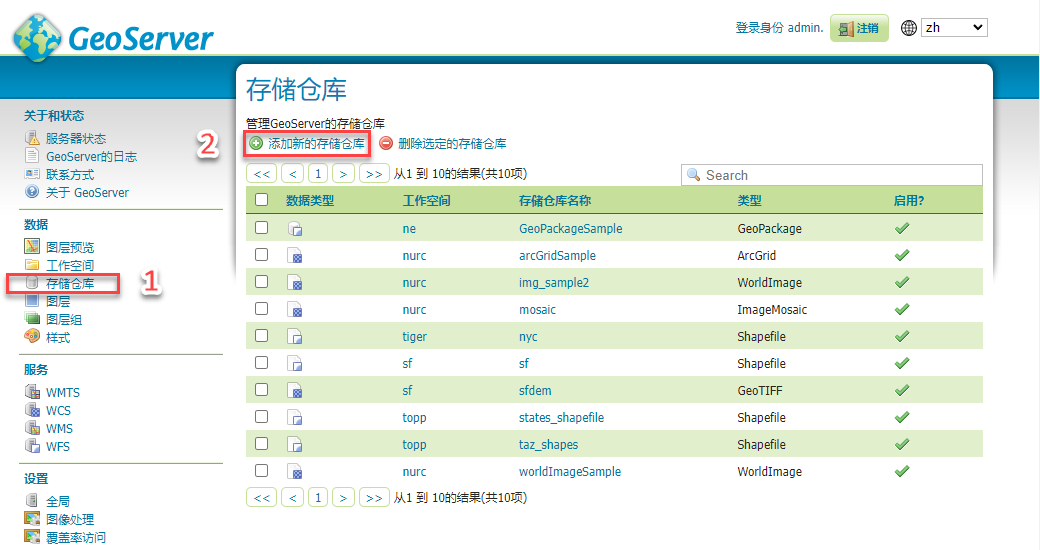1040x550 pixels.
Task: Click the globe language icon
Action: coord(908,28)
